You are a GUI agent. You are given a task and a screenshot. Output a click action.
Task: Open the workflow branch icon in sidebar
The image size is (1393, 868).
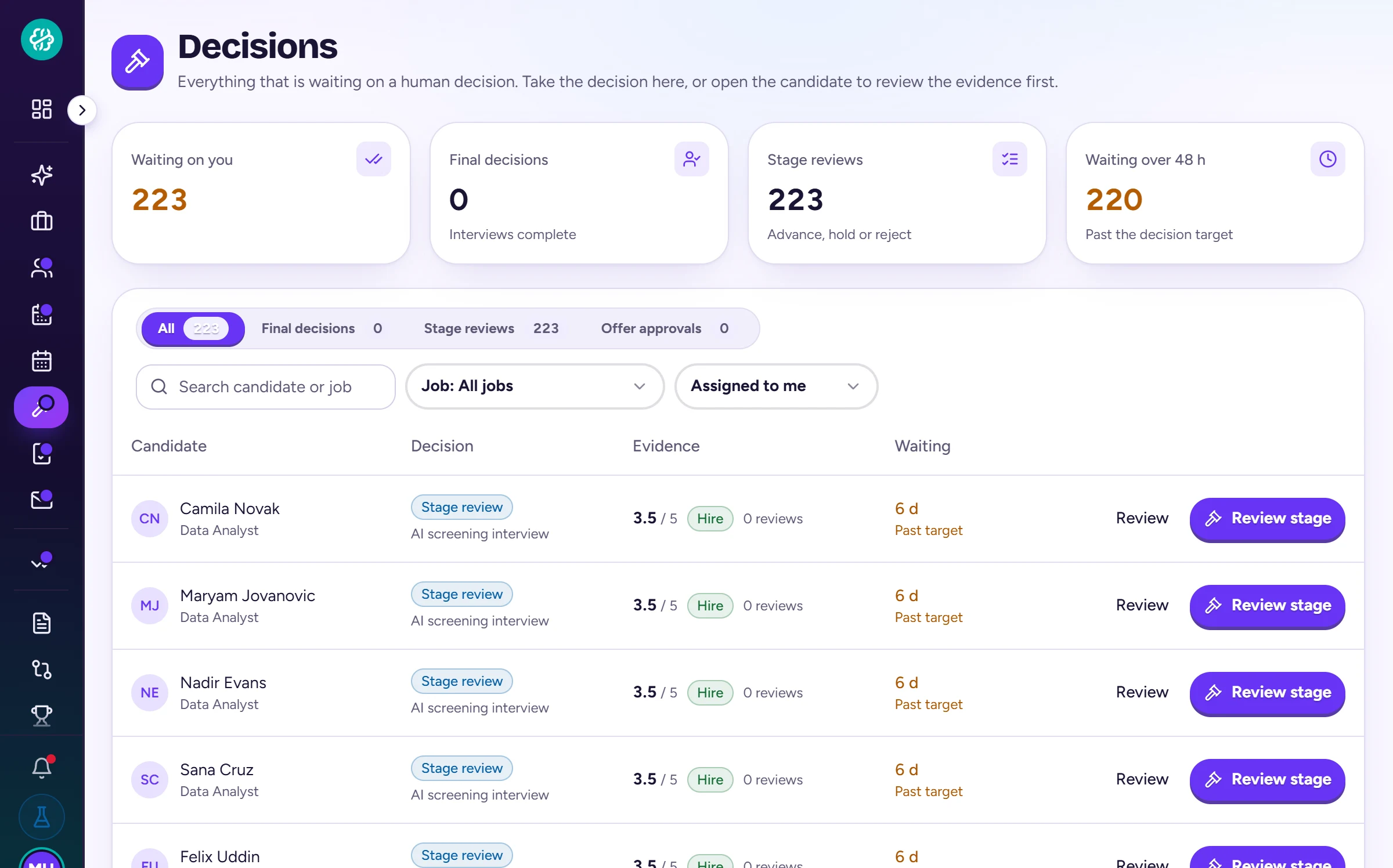pos(41,670)
